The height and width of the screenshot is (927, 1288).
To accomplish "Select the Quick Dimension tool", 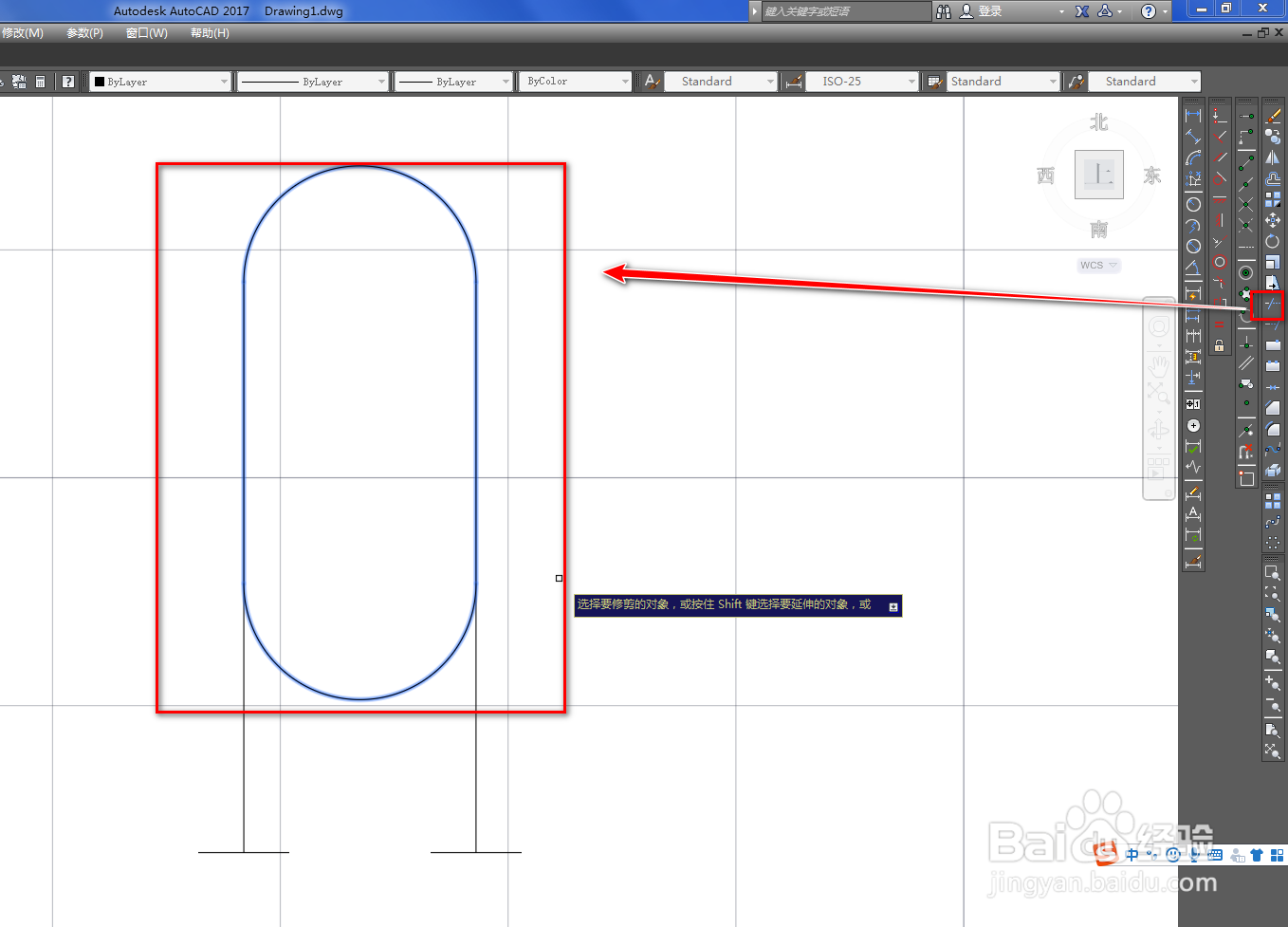I will click(1193, 294).
